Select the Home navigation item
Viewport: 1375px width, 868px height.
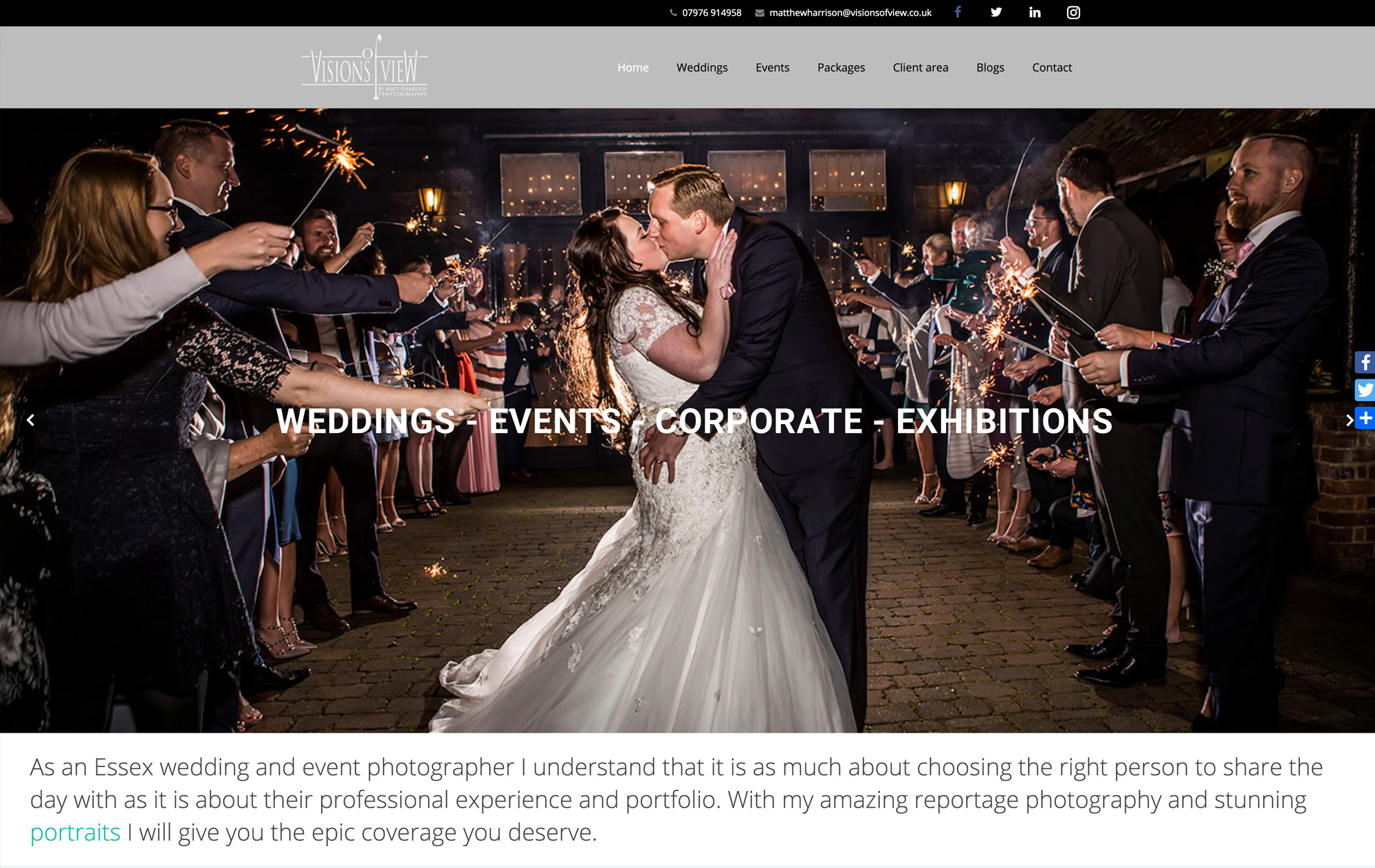[632, 67]
